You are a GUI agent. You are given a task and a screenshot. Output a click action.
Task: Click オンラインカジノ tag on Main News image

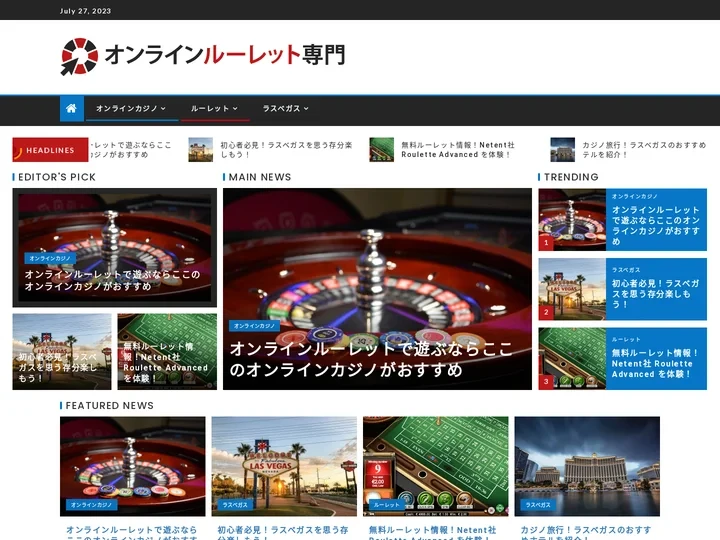(x=254, y=326)
